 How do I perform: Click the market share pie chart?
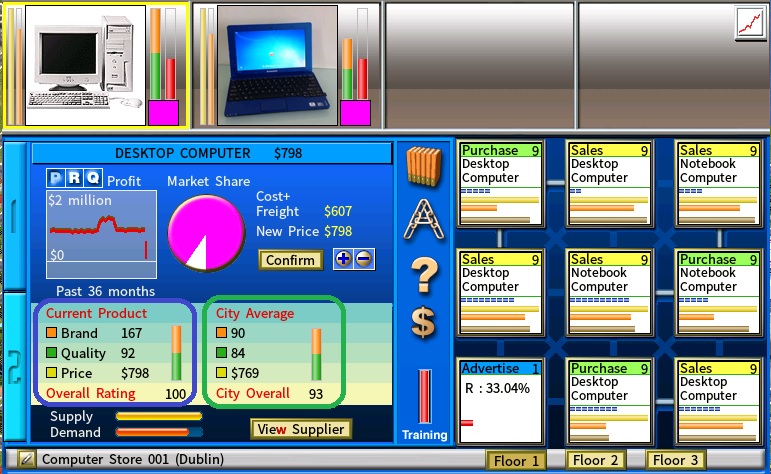pyautogui.click(x=207, y=233)
